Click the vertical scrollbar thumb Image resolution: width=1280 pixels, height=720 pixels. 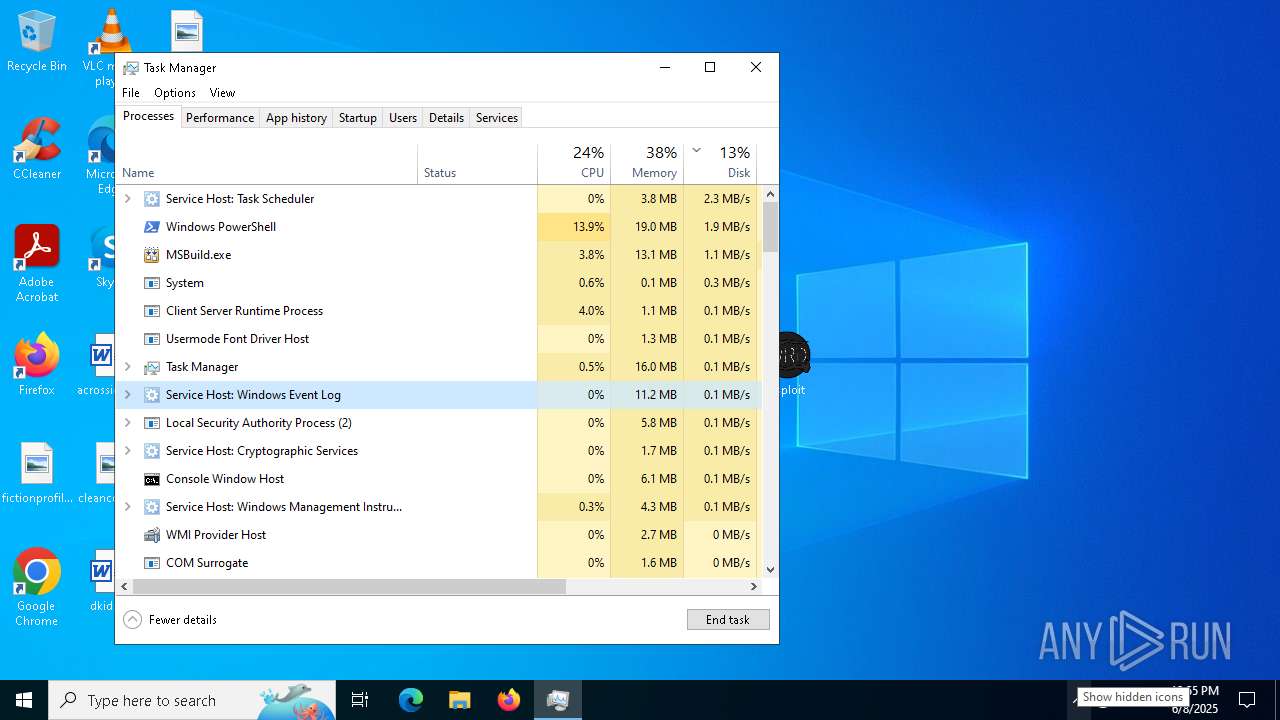[770, 227]
